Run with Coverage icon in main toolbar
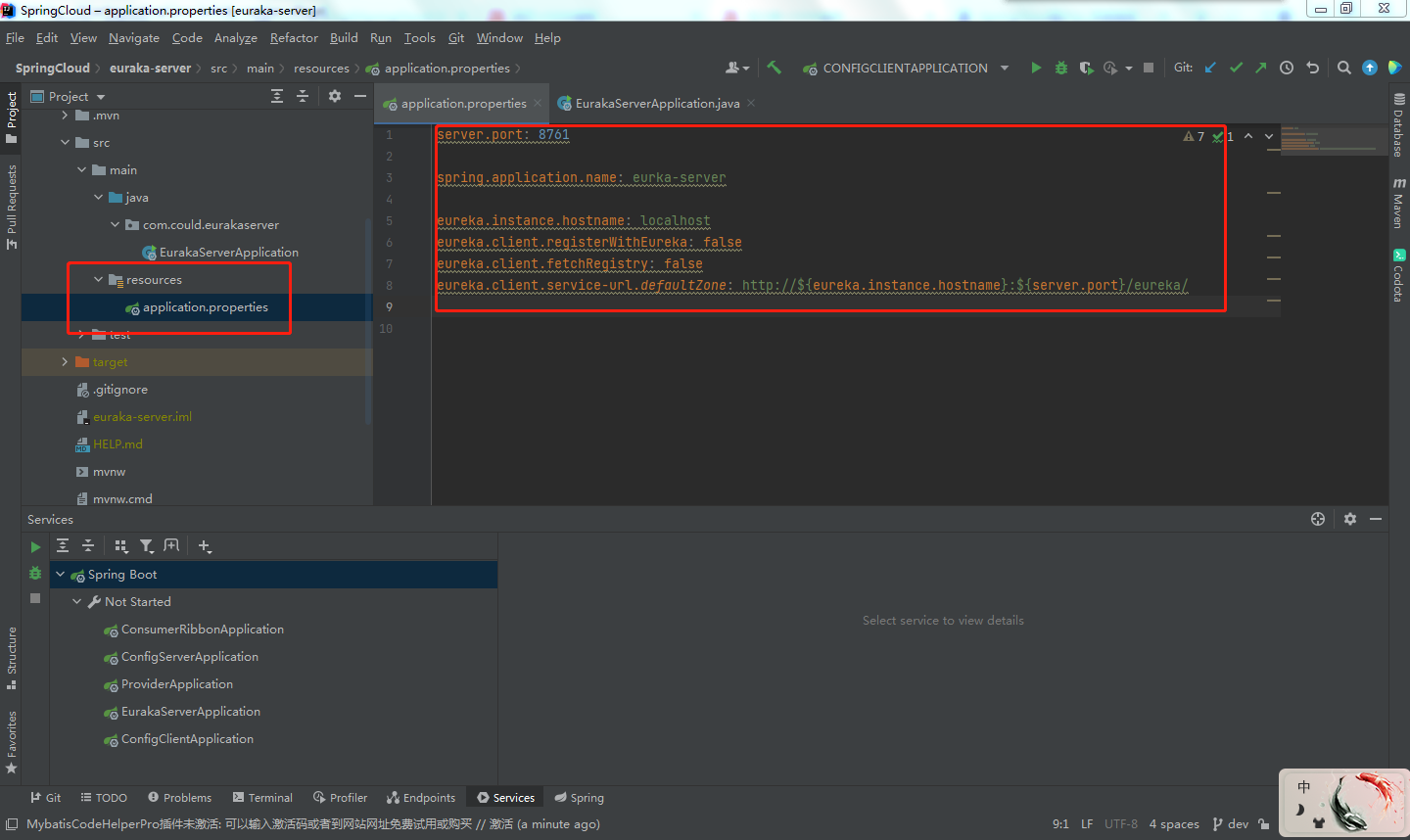The image size is (1410, 840). (x=1086, y=68)
